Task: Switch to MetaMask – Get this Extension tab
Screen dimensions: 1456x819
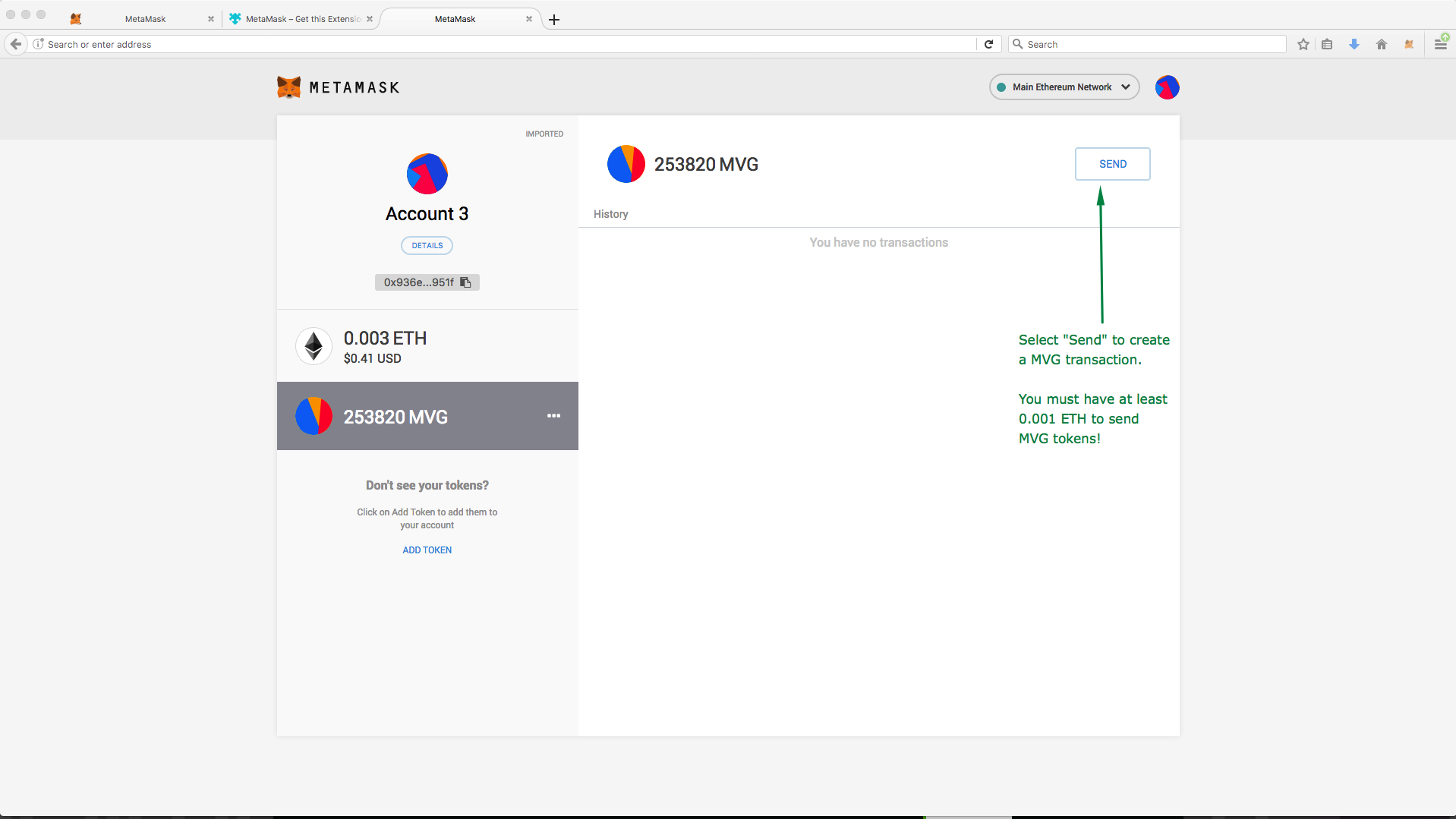Action: pyautogui.click(x=302, y=19)
